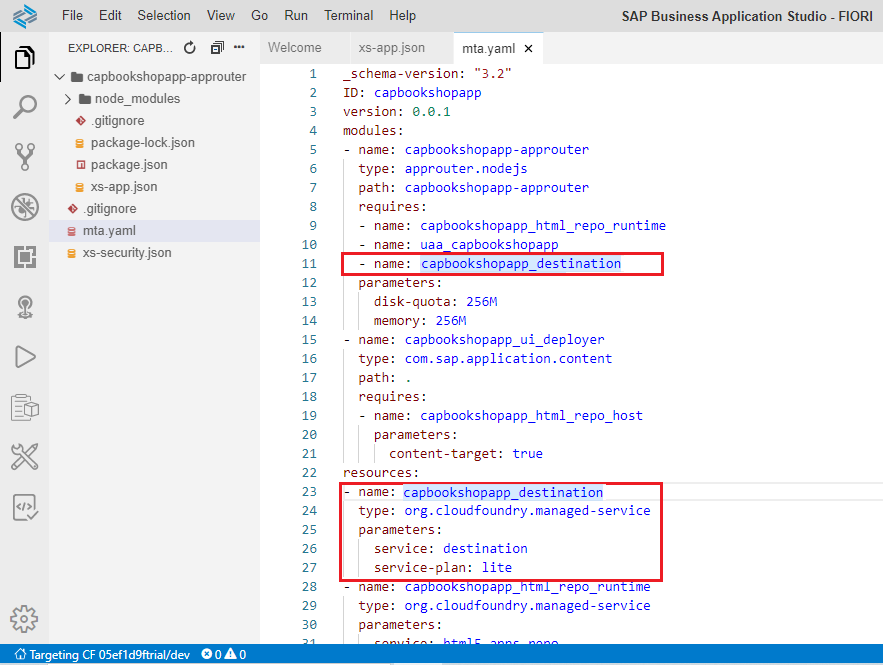Select the Run and Debug icon

(24, 357)
